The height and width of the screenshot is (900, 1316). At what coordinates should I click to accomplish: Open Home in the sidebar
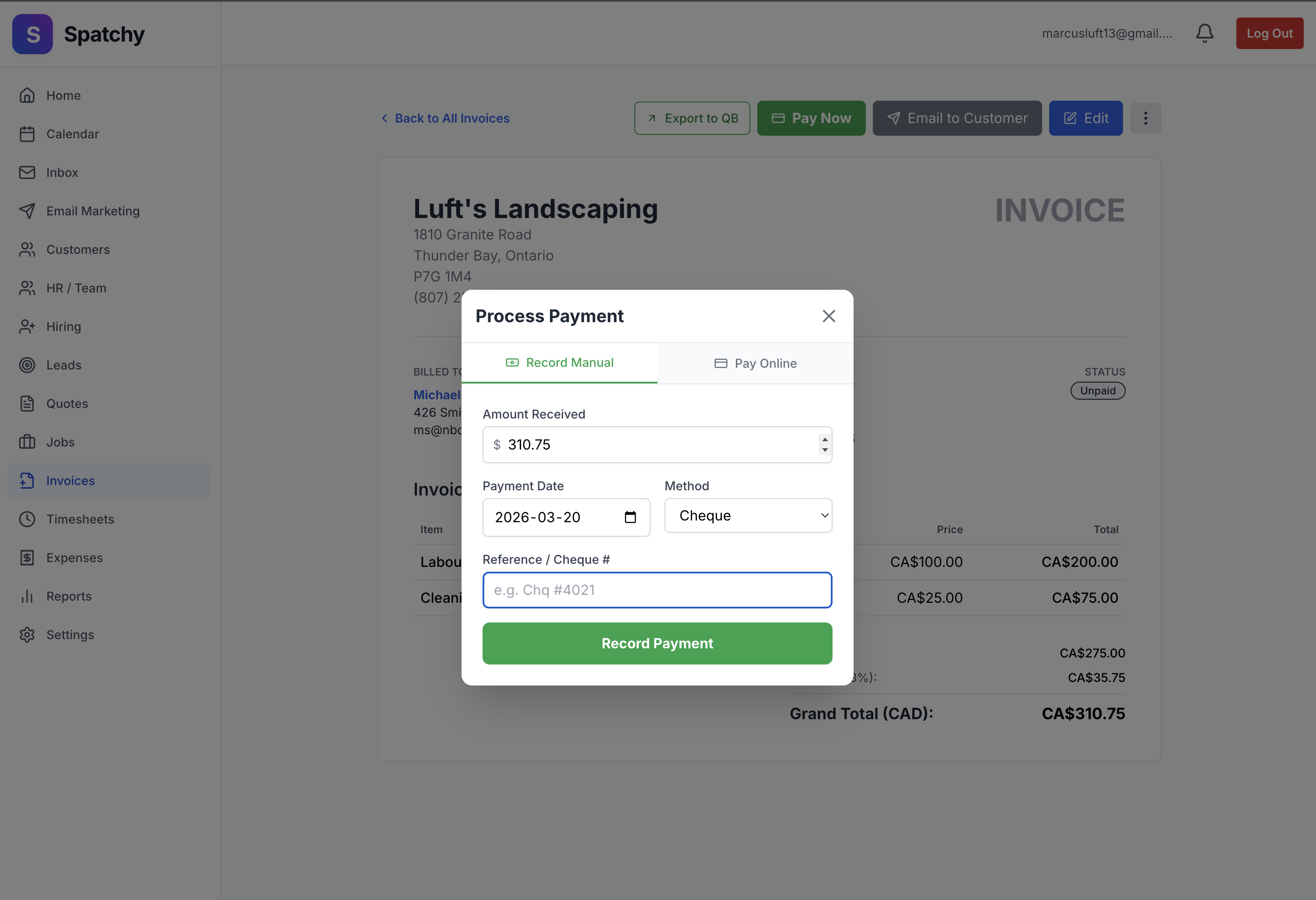[109, 95]
